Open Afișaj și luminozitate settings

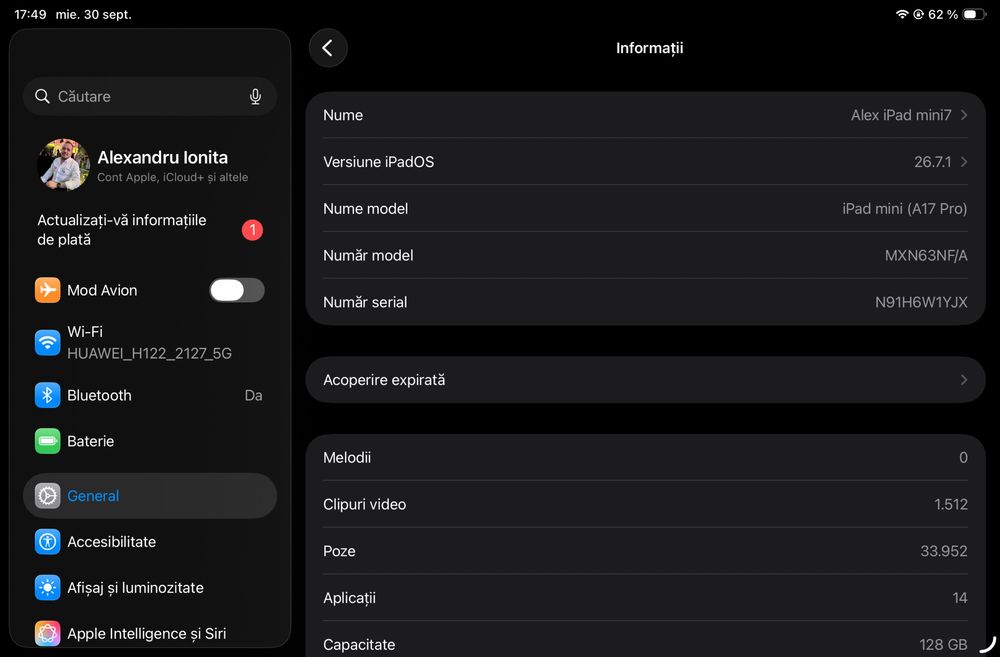click(150, 587)
